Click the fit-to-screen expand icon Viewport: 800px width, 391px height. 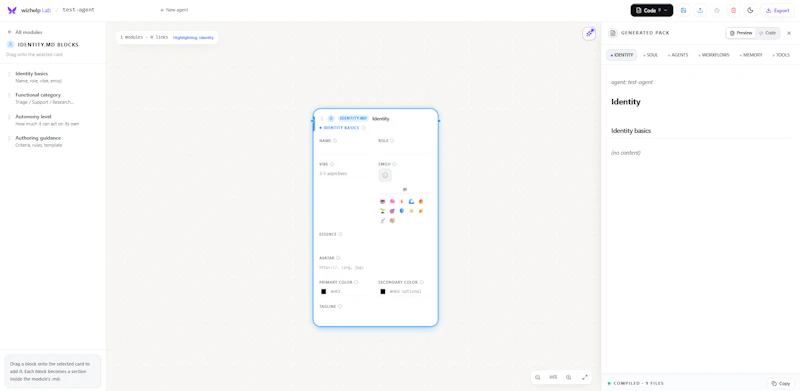(x=585, y=377)
